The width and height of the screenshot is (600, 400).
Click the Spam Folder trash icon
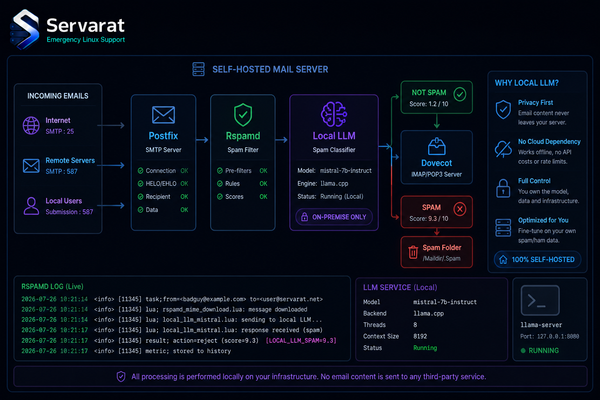(413, 252)
